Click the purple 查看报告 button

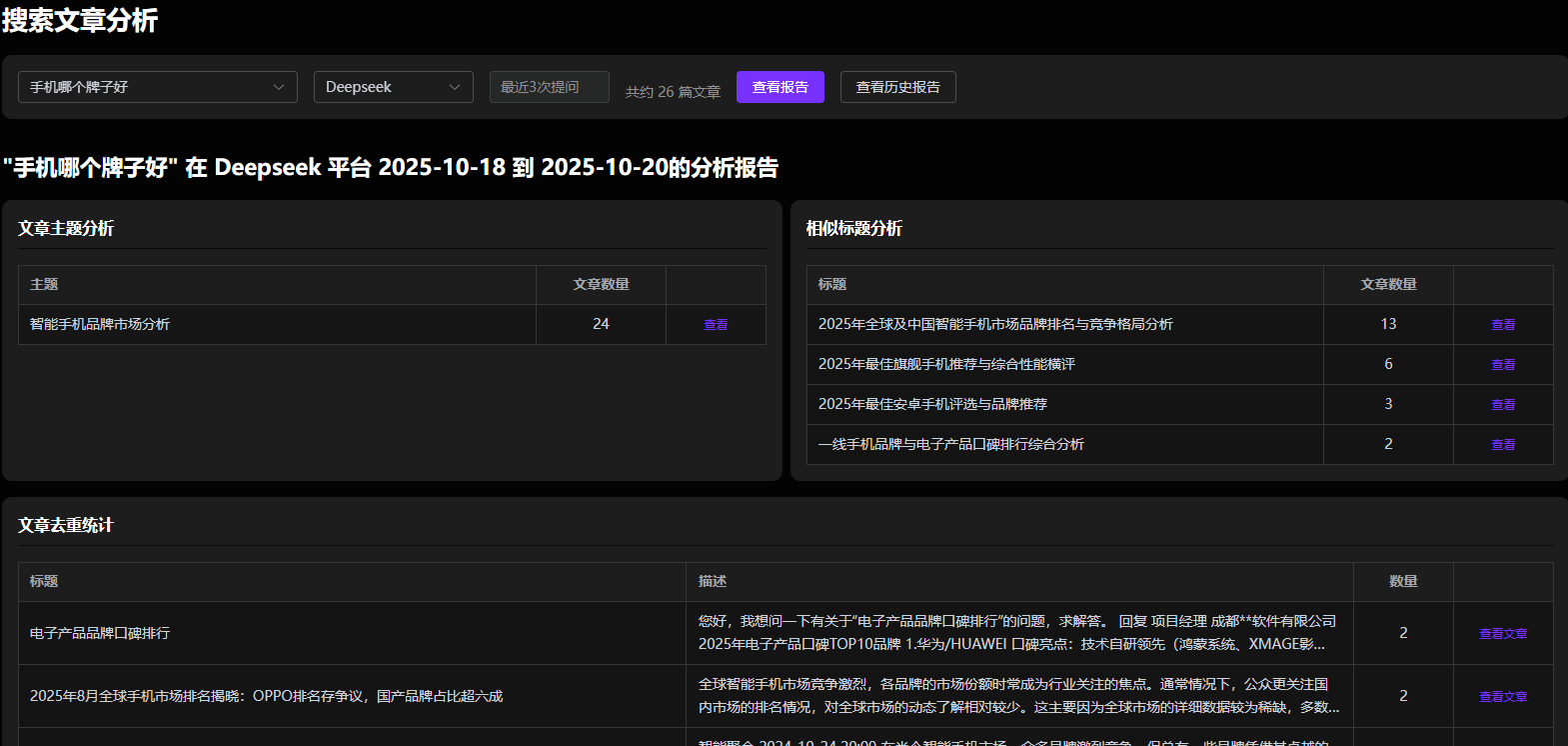780,87
